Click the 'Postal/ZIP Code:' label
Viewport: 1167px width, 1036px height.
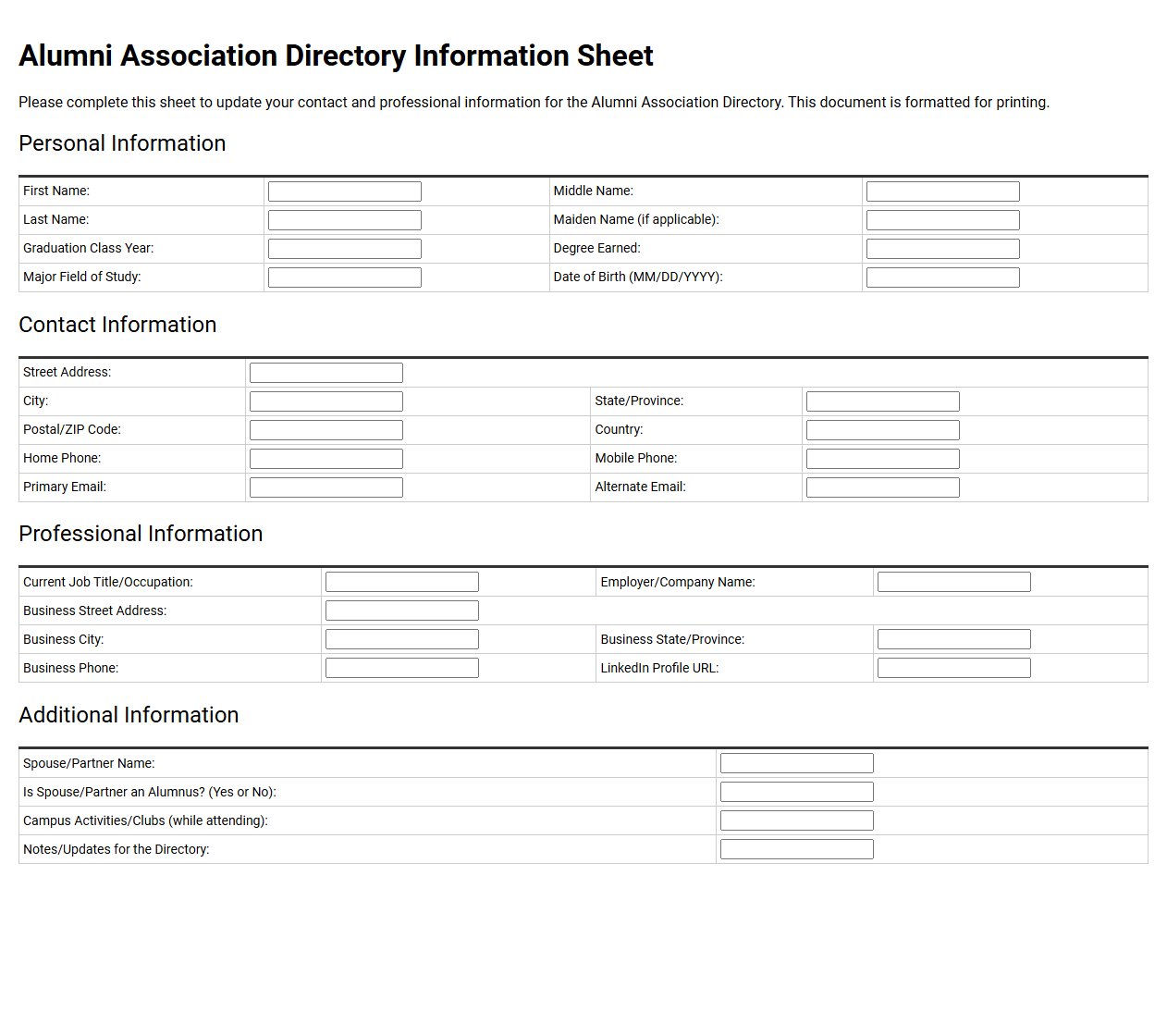[72, 429]
